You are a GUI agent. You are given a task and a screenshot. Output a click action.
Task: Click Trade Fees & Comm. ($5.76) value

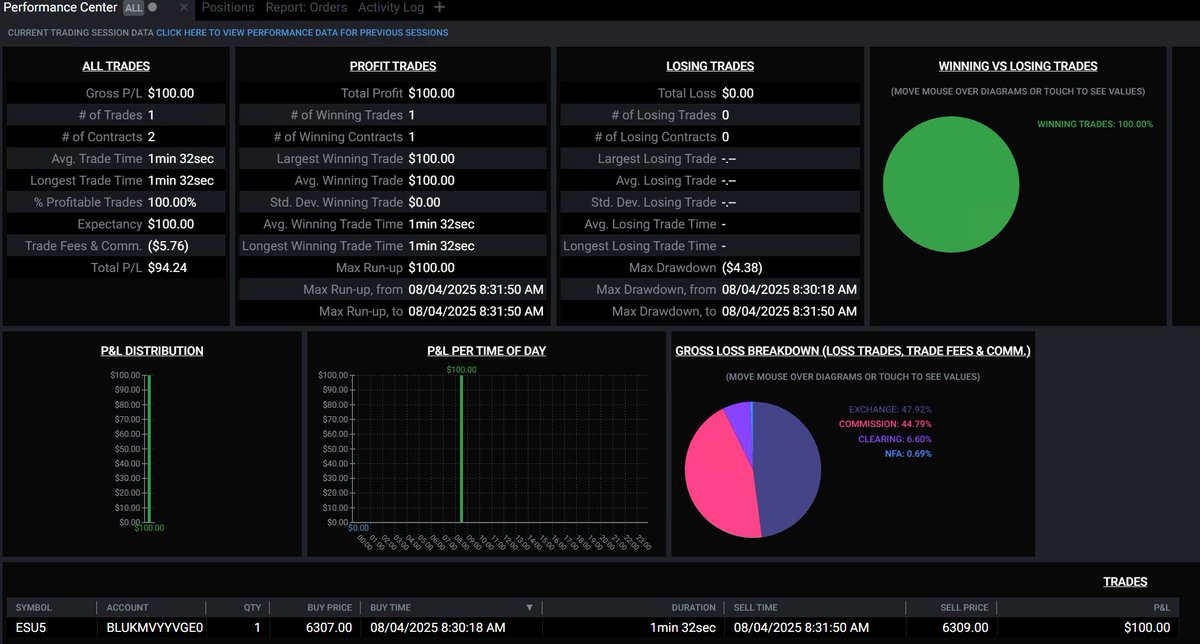(168, 246)
